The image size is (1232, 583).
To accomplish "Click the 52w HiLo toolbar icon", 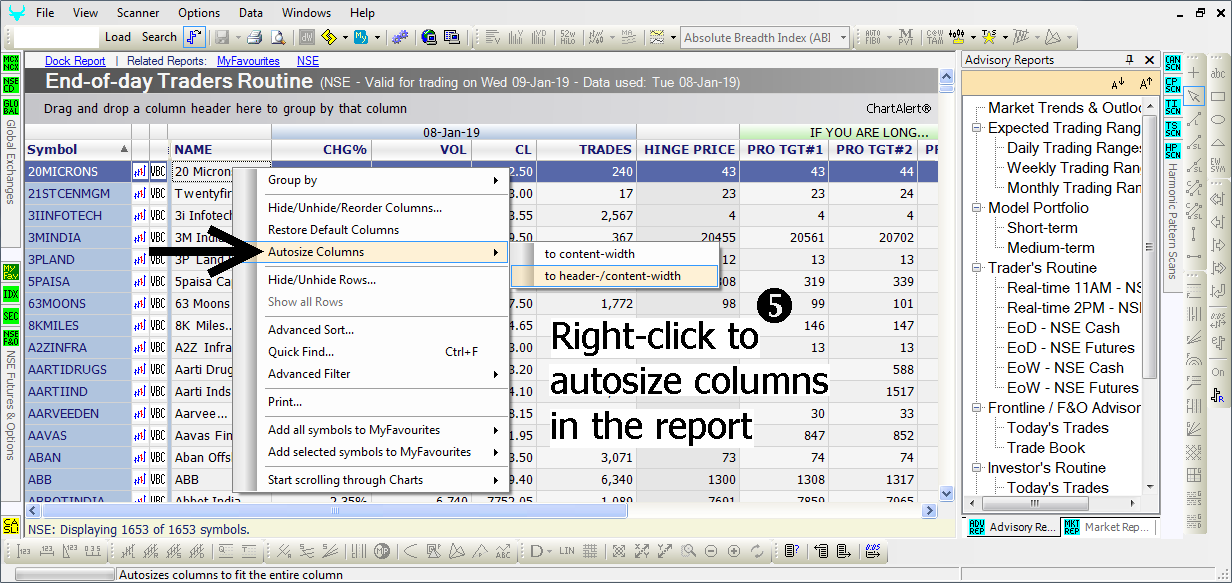I will (x=569, y=37).
